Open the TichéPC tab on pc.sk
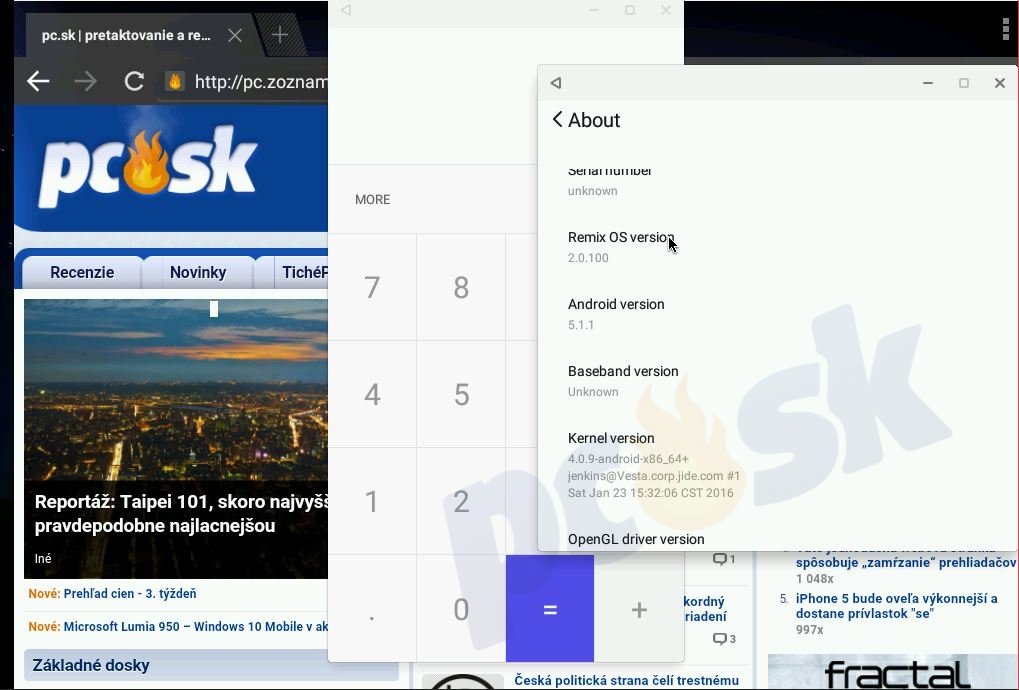The image size is (1019, 690). tap(304, 272)
